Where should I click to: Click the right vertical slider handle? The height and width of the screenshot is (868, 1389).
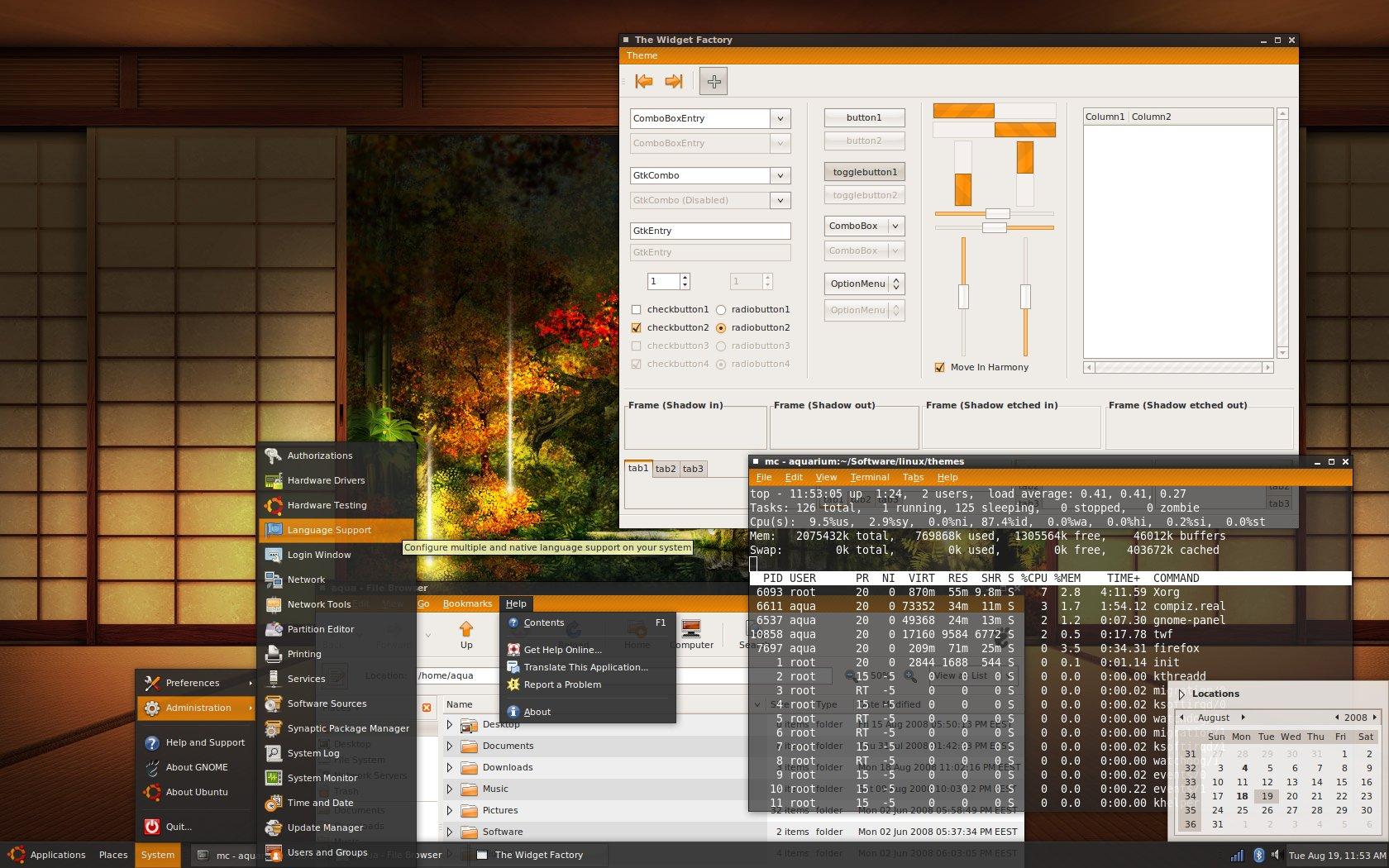point(1025,297)
